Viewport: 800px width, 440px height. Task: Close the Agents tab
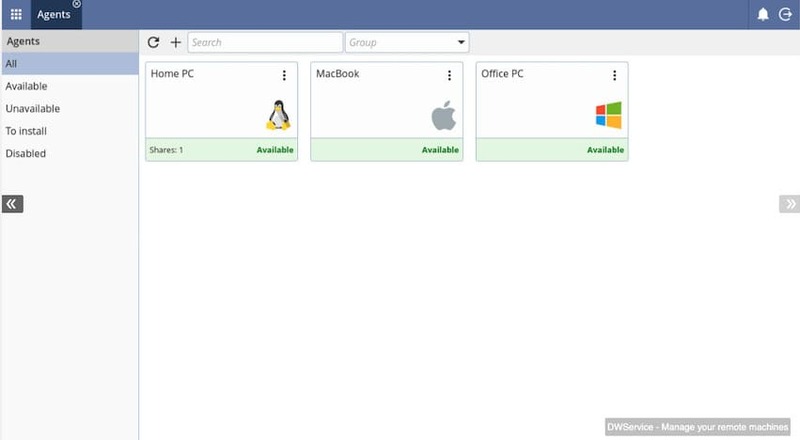point(77,4)
